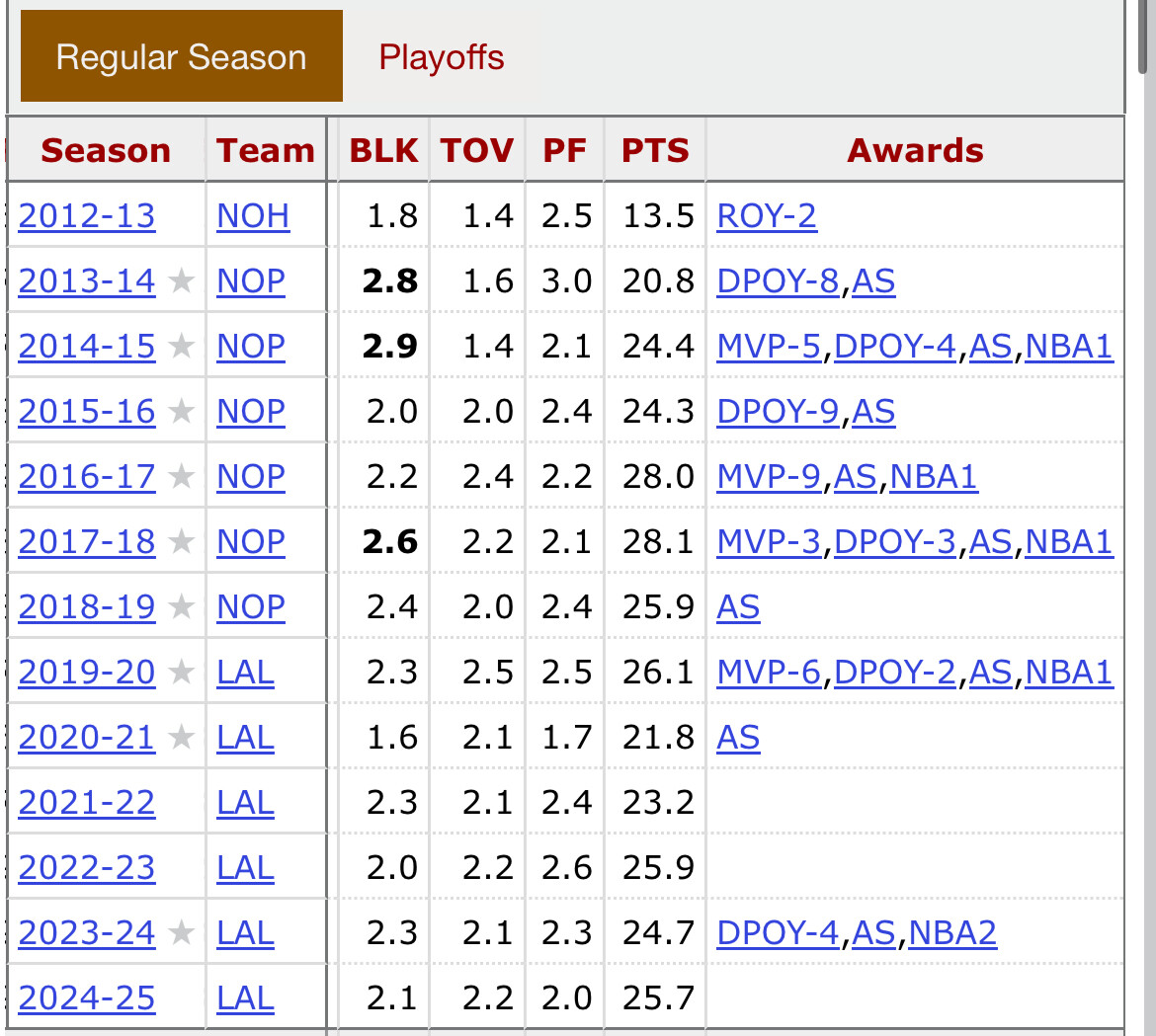The height and width of the screenshot is (1036, 1156).
Task: Switch to the Playoffs tab
Action: coord(442,57)
